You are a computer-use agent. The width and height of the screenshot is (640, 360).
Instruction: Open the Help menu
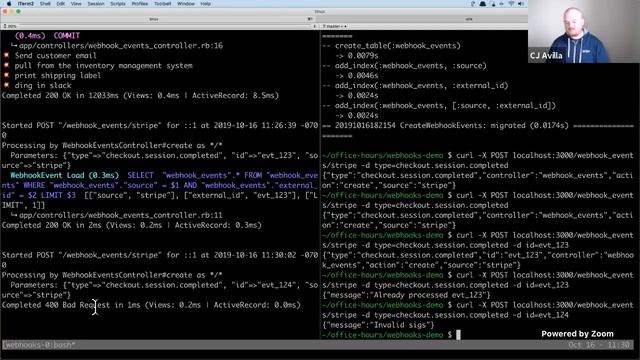[x=206, y=4]
